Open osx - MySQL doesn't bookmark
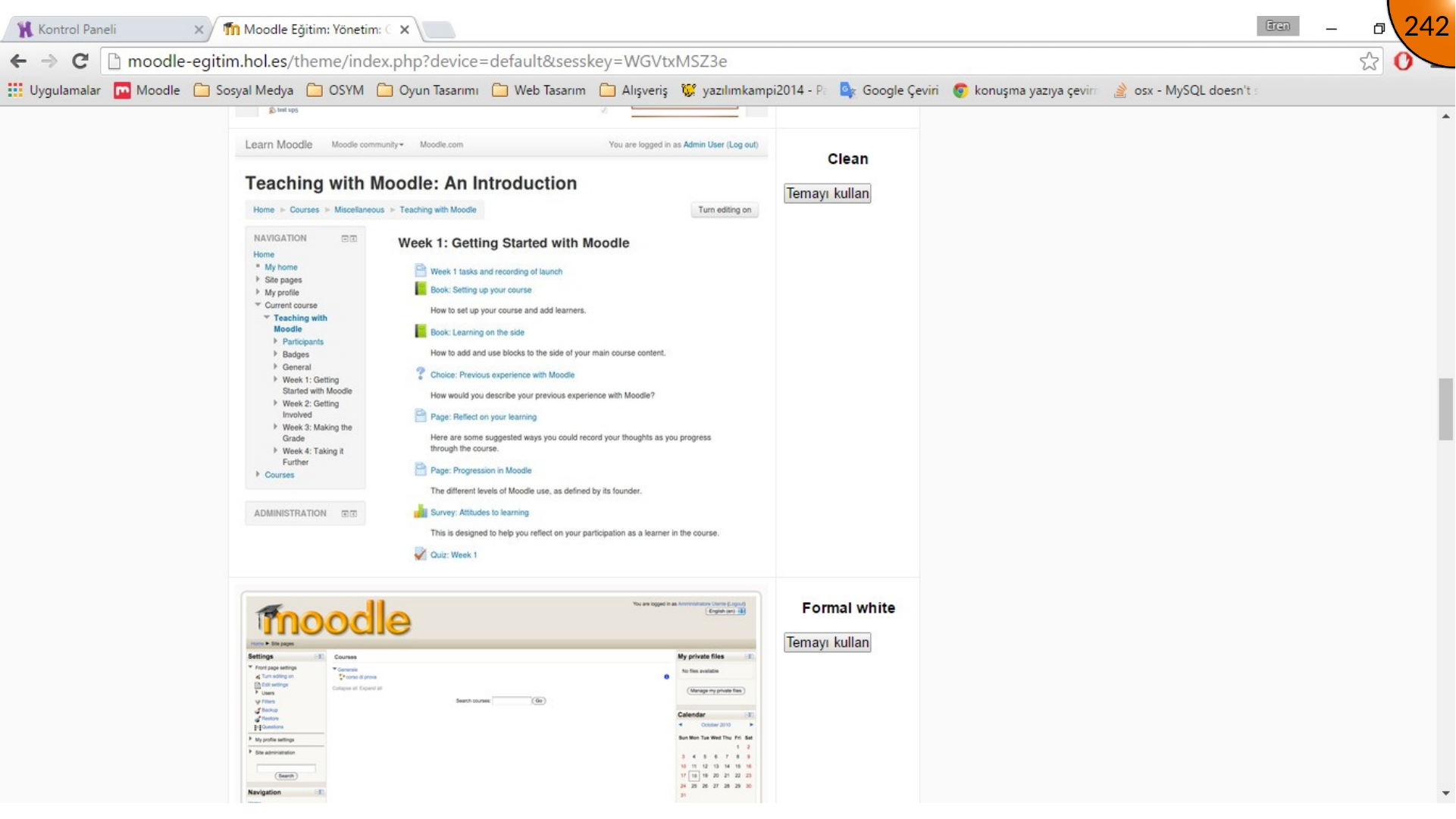Image resolution: width=1456 pixels, height=819 pixels. coord(1185,90)
